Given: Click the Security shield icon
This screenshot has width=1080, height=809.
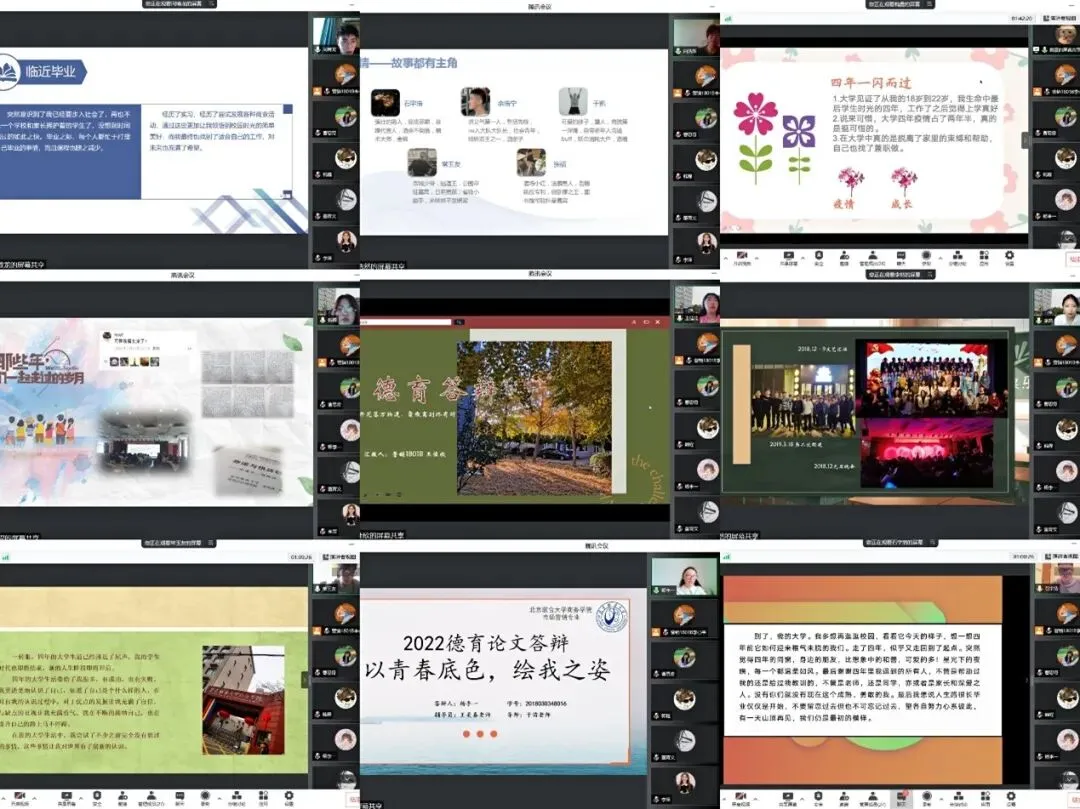Looking at the screenshot, I should (96, 795).
